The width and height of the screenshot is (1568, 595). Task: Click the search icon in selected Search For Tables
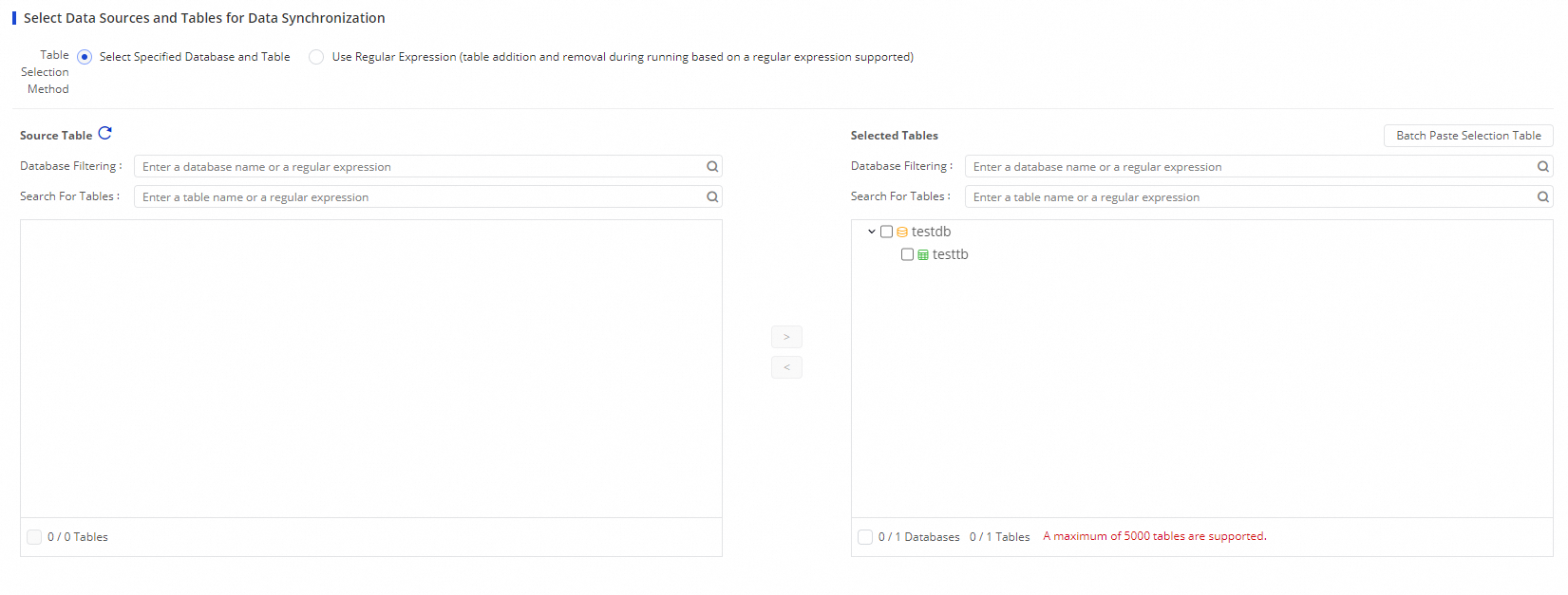[x=1543, y=197]
